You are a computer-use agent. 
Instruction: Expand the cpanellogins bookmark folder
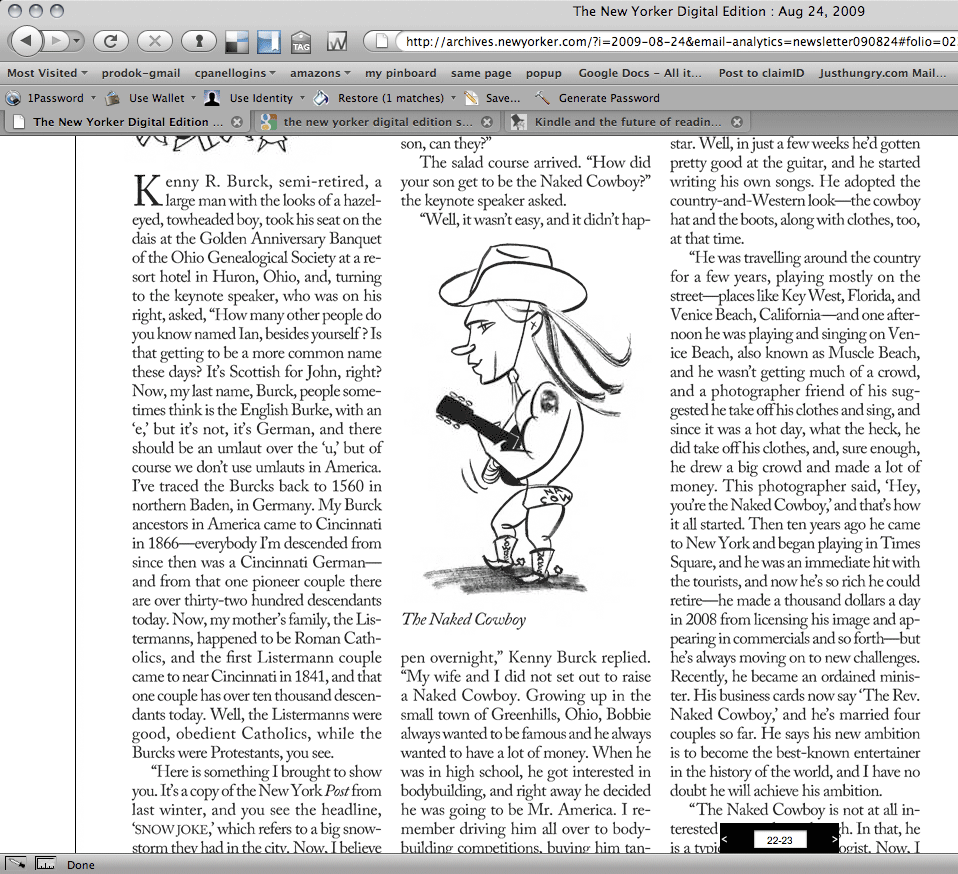pos(235,73)
